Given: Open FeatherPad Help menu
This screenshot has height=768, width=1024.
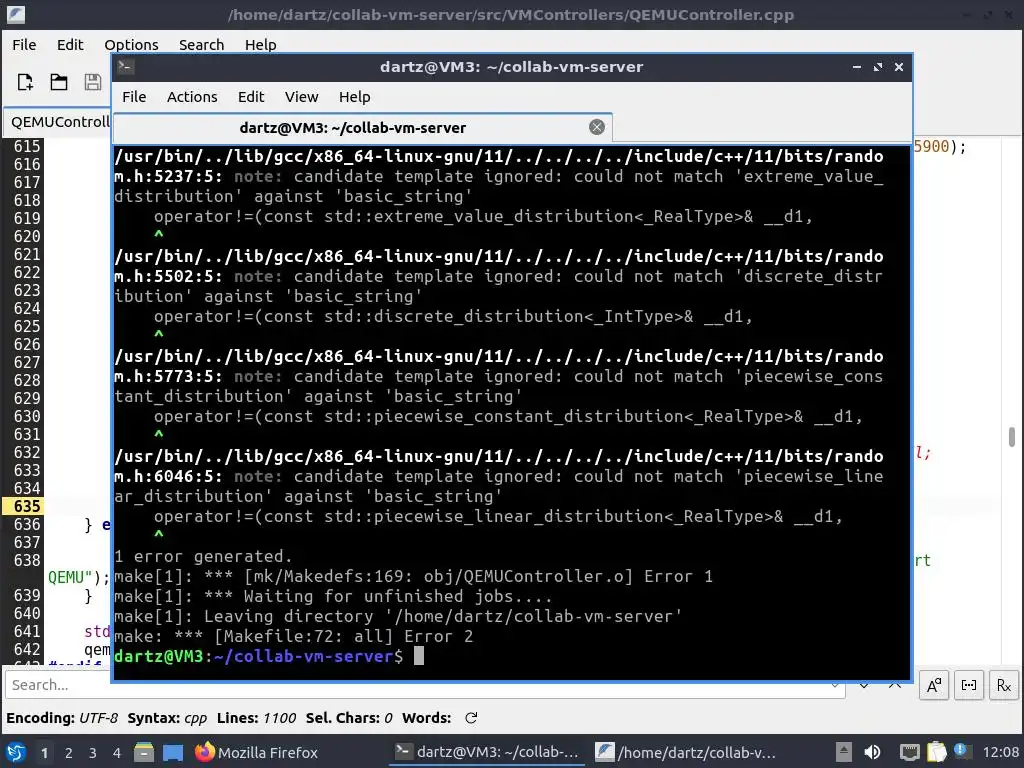Looking at the screenshot, I should (x=261, y=44).
